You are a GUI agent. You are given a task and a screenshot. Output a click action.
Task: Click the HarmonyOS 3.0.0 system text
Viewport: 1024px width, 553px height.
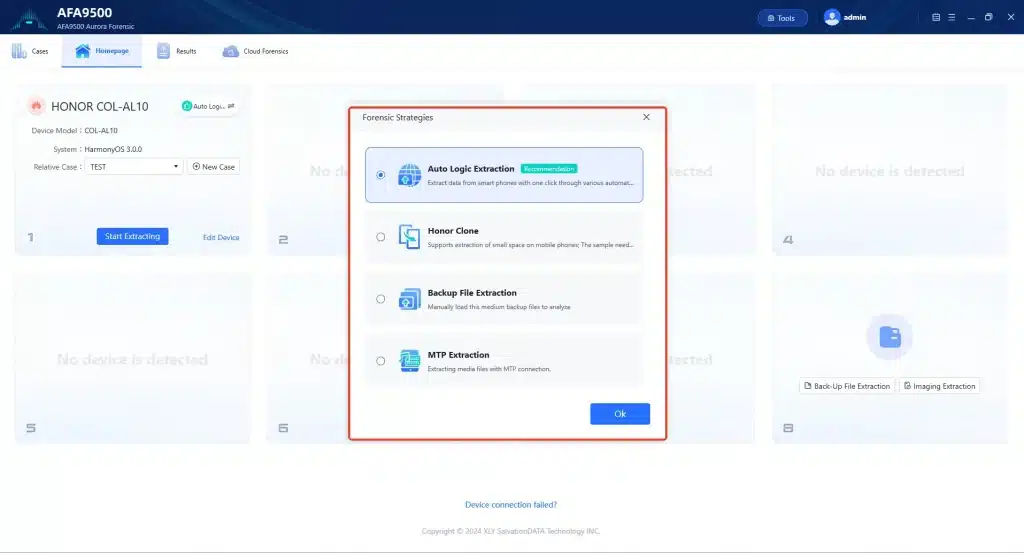pos(113,150)
